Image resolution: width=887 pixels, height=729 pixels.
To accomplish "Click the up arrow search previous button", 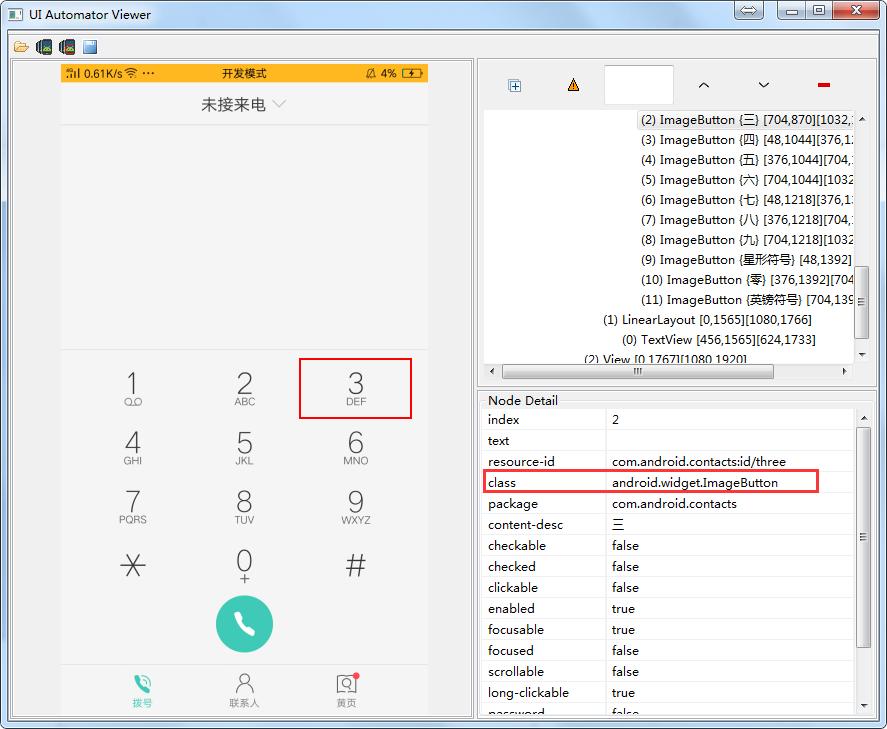I will click(703, 85).
